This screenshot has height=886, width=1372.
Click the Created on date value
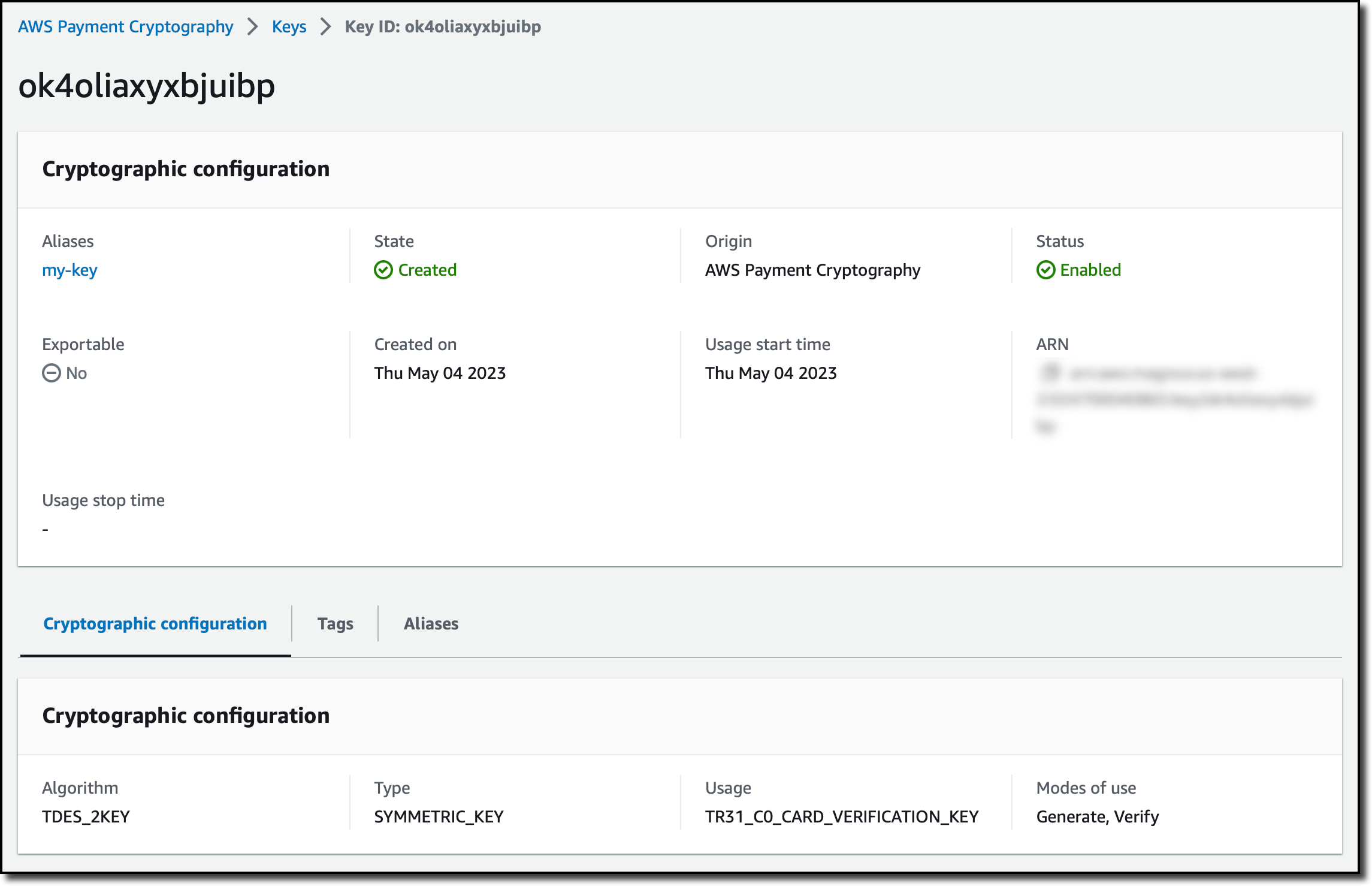[x=440, y=373]
